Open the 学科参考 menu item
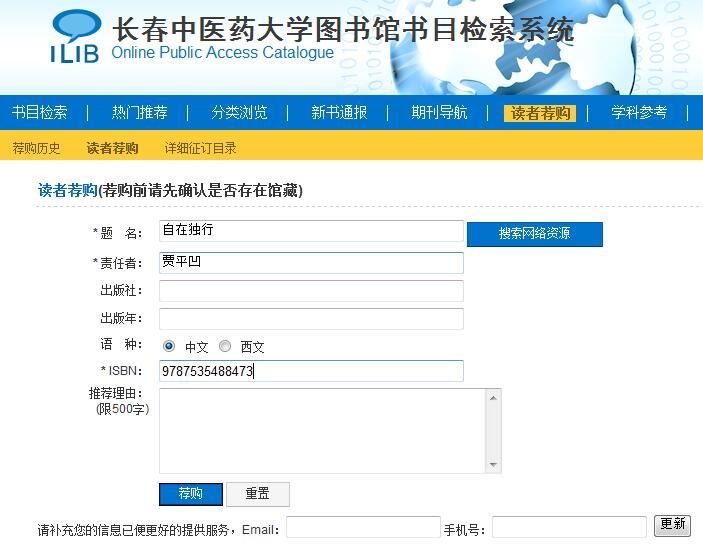This screenshot has width=703, height=548. point(639,112)
